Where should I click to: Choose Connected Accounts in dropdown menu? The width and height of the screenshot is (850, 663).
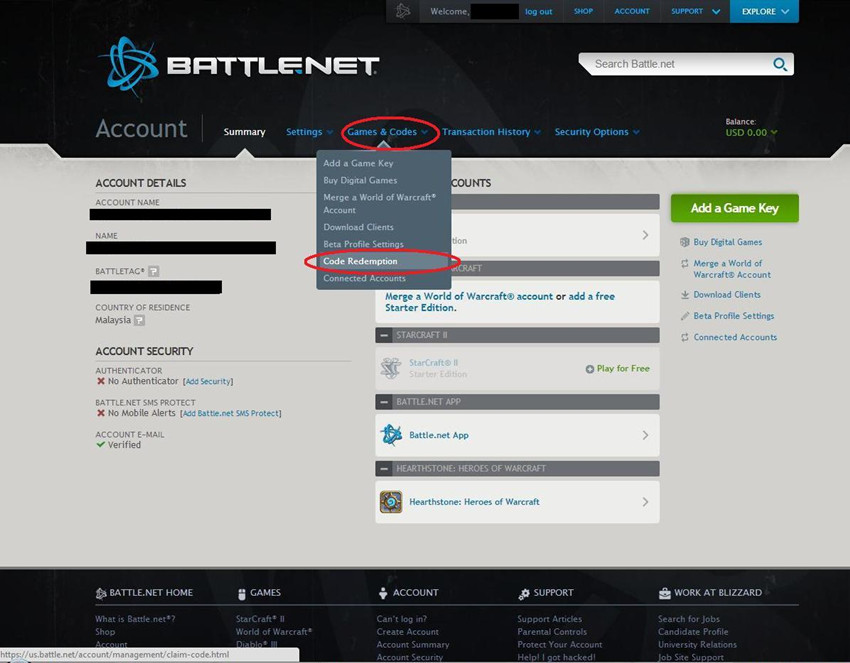[364, 278]
